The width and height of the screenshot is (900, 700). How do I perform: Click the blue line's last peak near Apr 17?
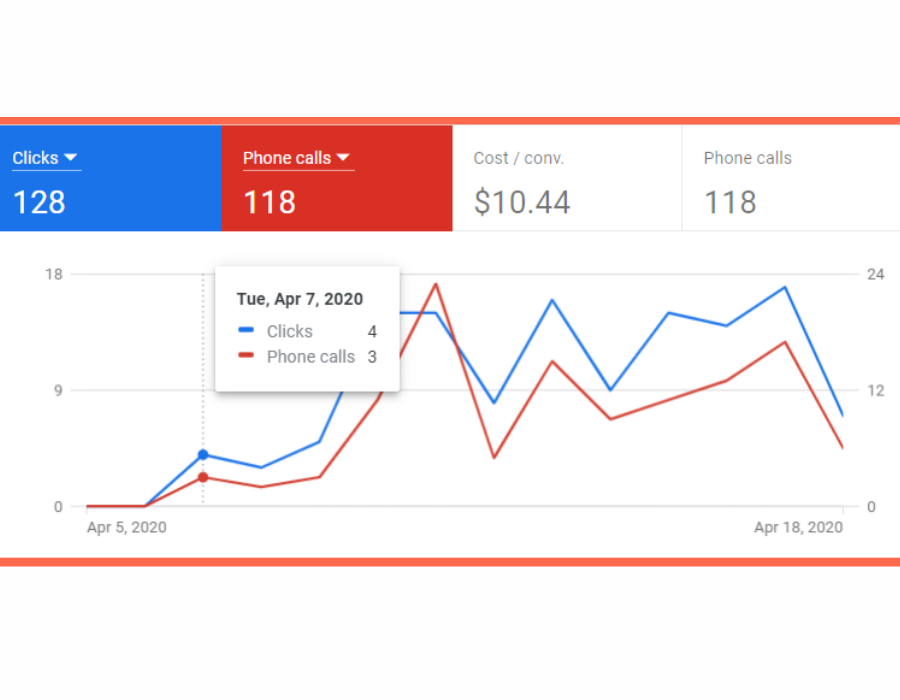[785, 287]
